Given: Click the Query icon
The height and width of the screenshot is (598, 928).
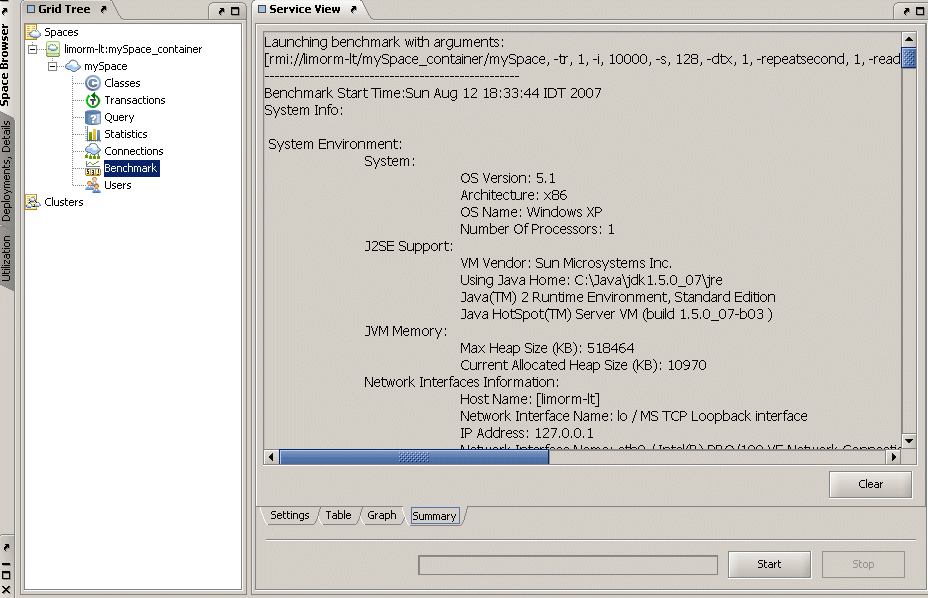Looking at the screenshot, I should (93, 117).
